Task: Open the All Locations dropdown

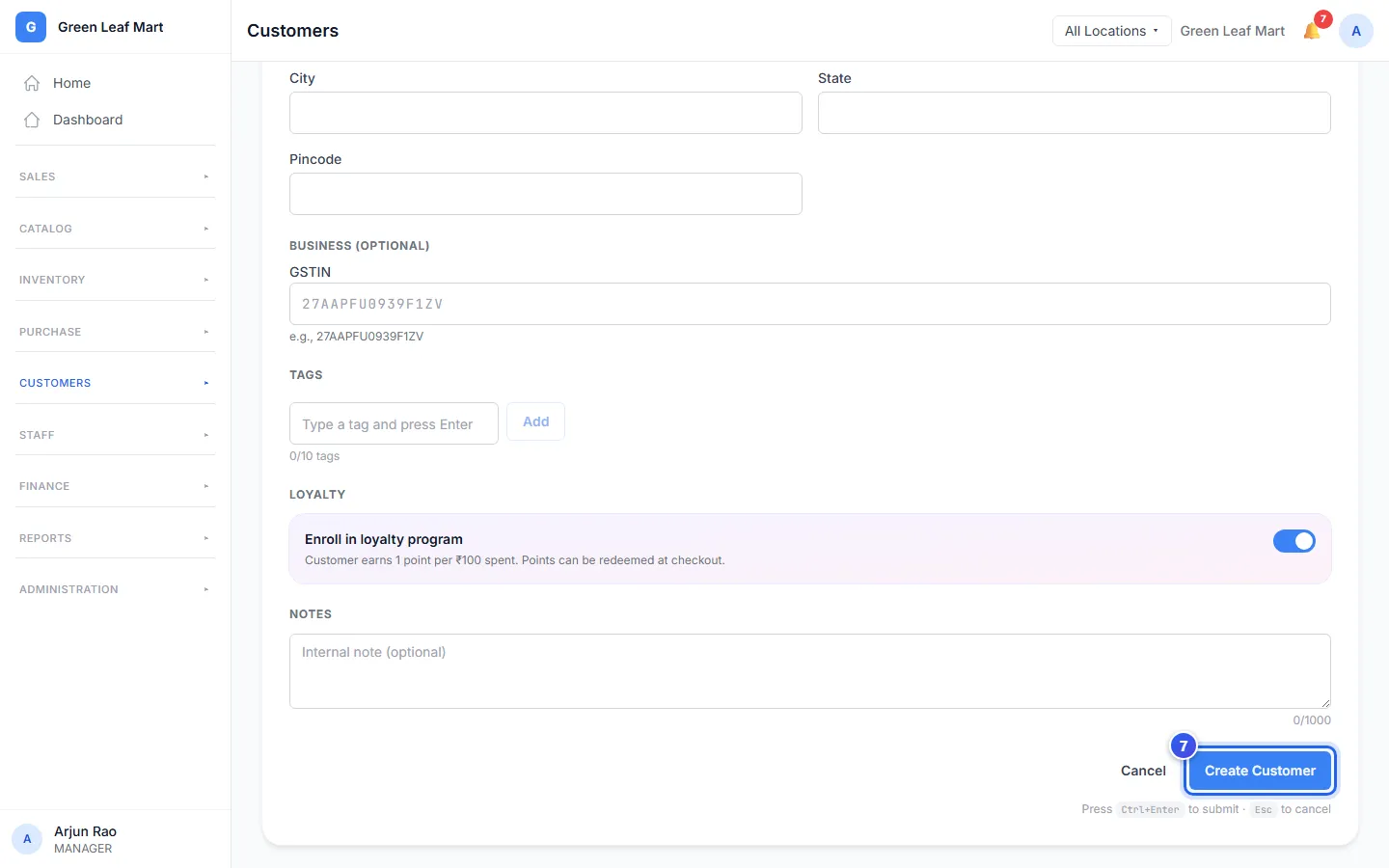Action: (1111, 31)
